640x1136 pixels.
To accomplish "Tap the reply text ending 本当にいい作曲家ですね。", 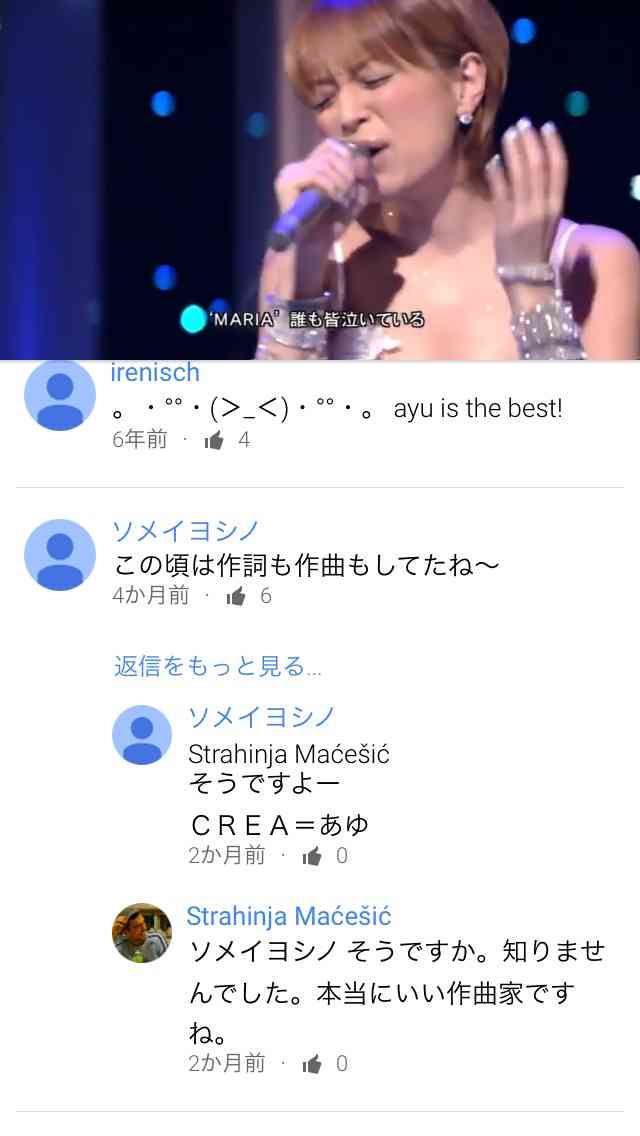I will click(396, 991).
